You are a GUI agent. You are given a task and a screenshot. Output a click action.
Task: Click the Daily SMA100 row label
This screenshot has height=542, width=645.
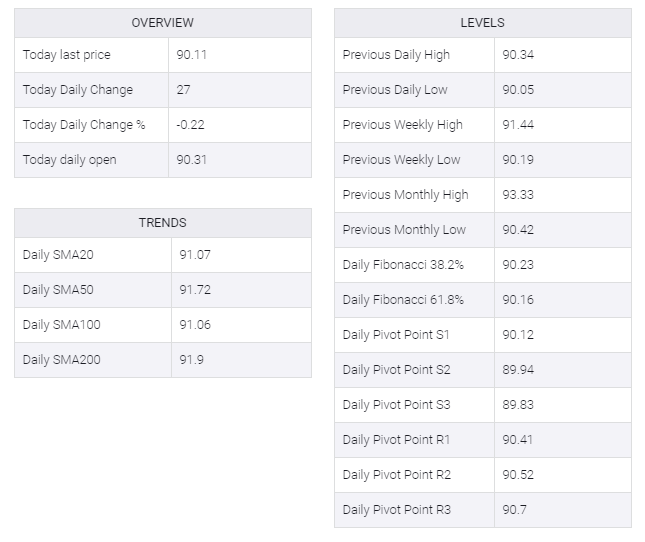tap(62, 325)
